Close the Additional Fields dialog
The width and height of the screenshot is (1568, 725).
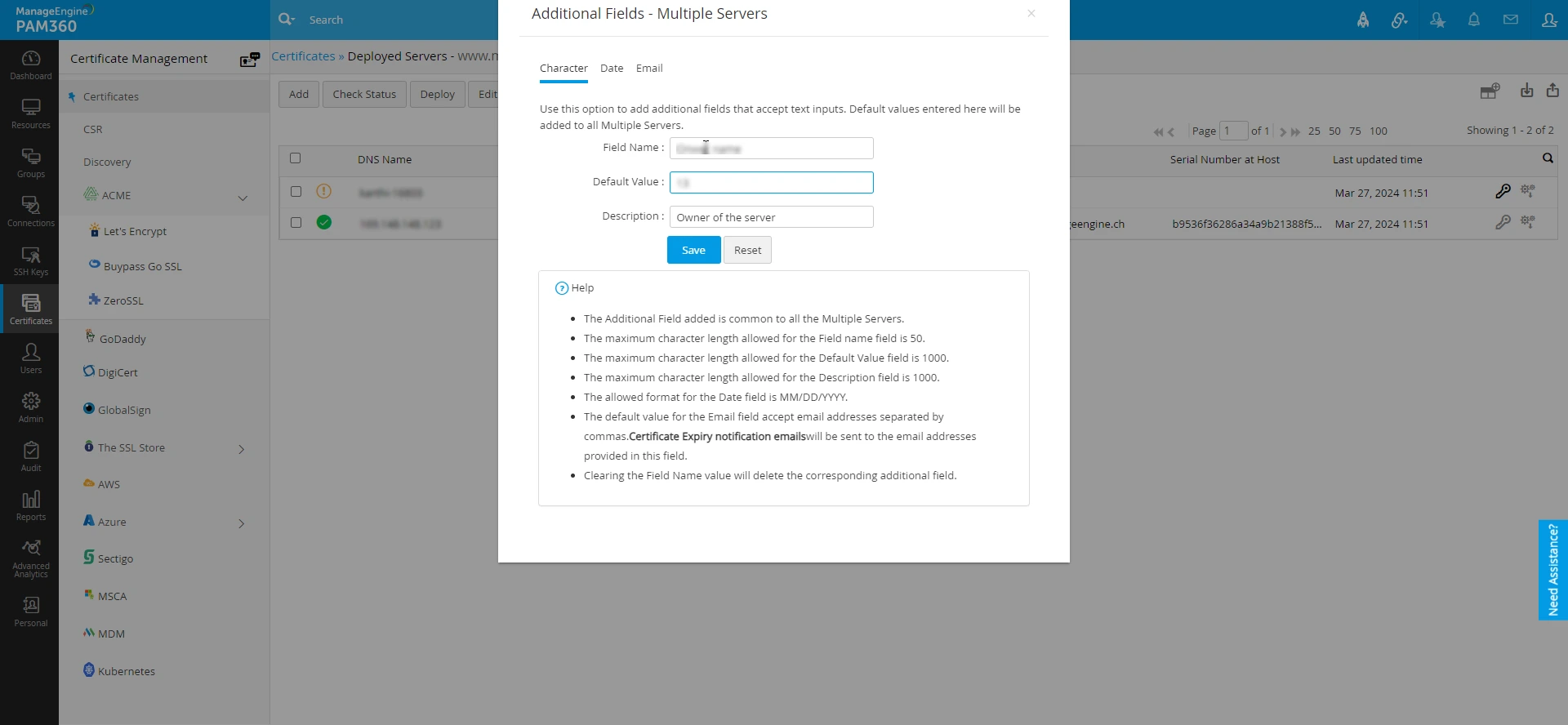coord(1031,14)
